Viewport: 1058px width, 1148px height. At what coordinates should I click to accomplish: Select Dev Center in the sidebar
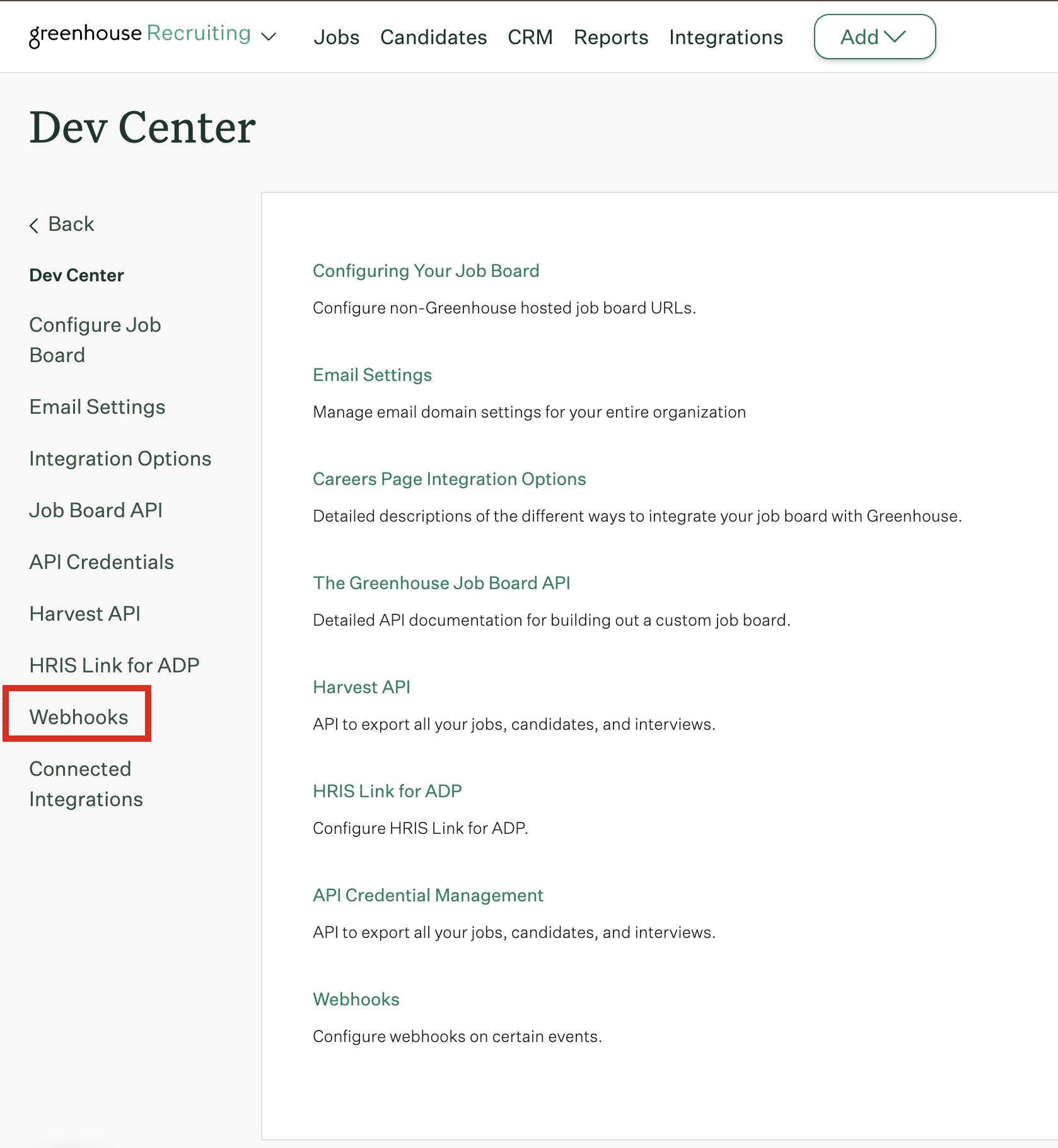pyautogui.click(x=77, y=275)
